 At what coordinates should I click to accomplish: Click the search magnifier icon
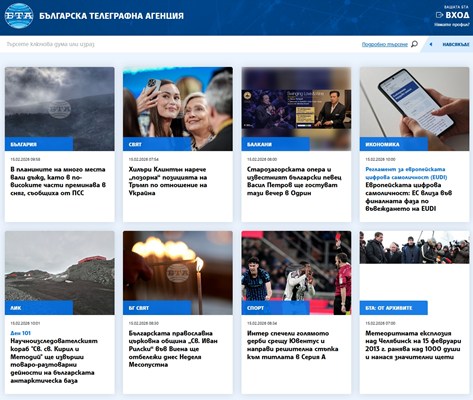pos(414,44)
